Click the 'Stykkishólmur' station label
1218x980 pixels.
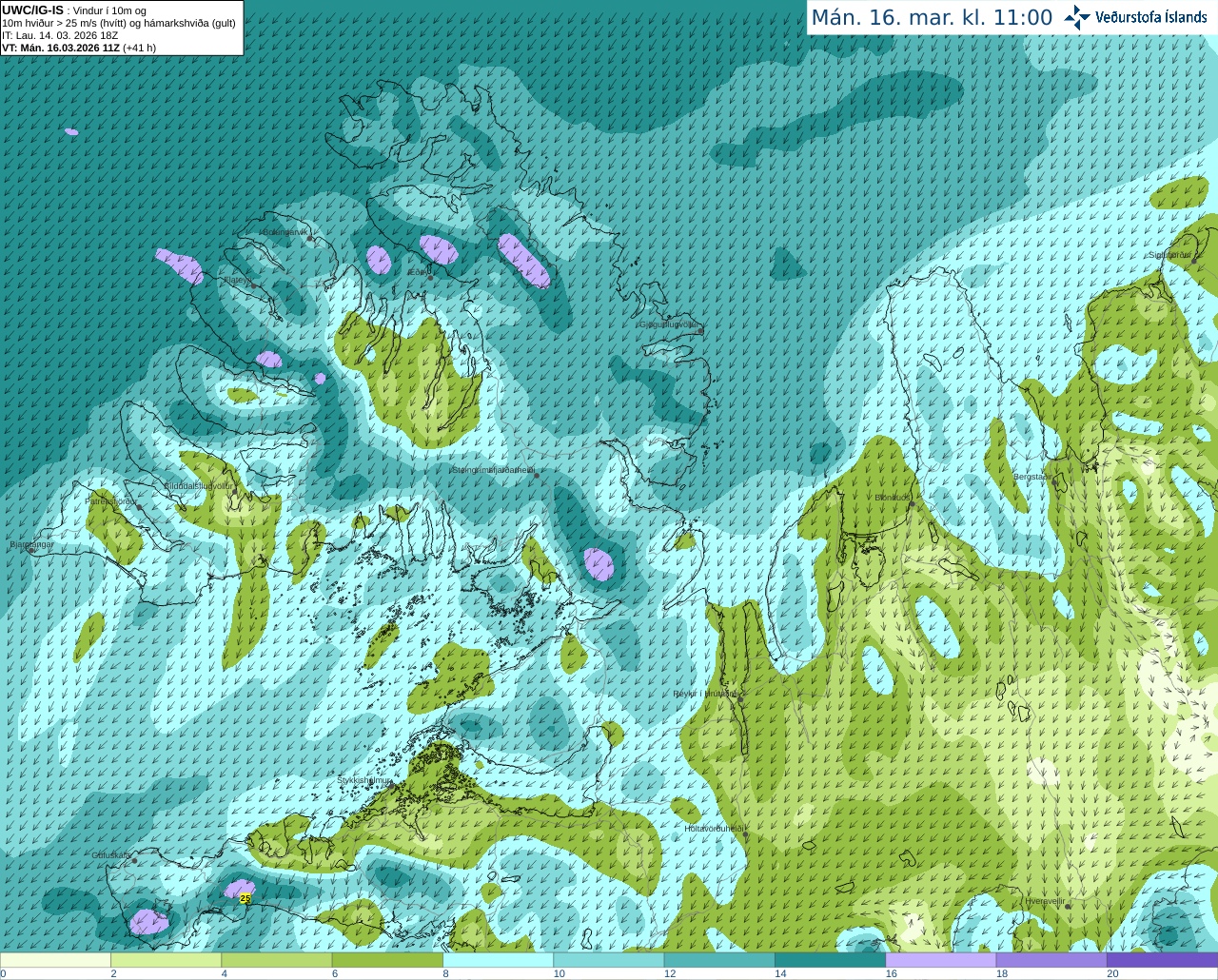364,780
